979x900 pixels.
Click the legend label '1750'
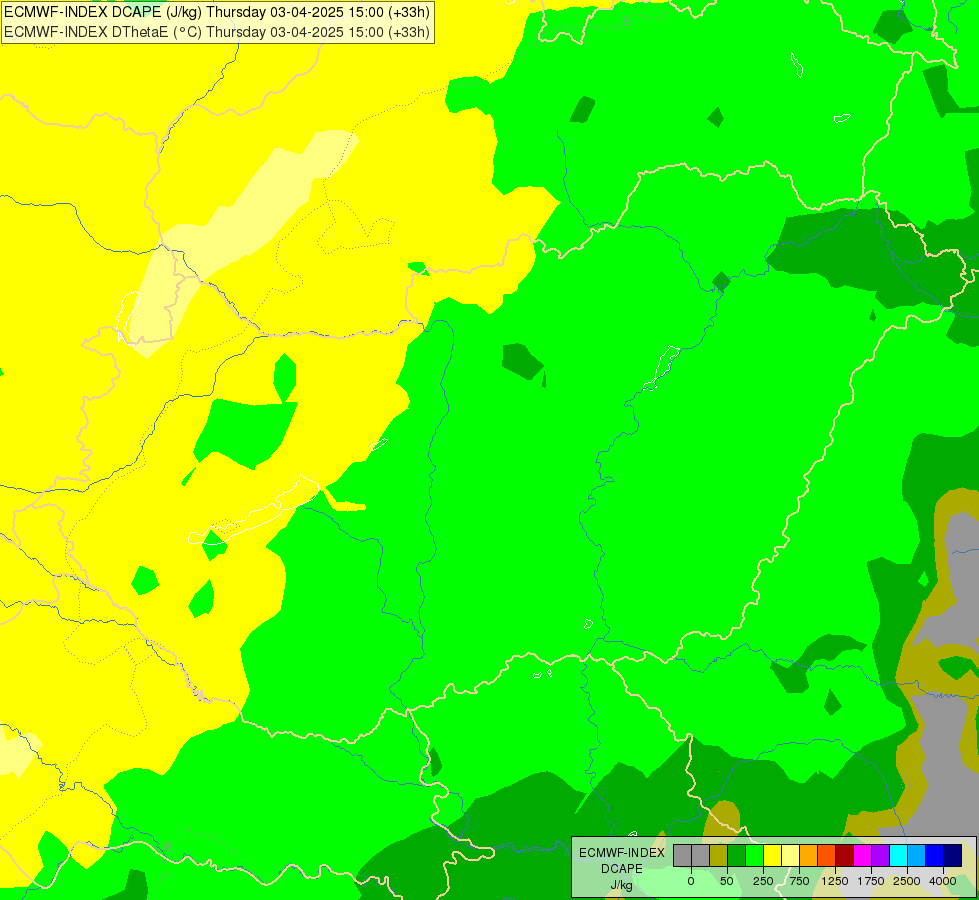tap(871, 881)
